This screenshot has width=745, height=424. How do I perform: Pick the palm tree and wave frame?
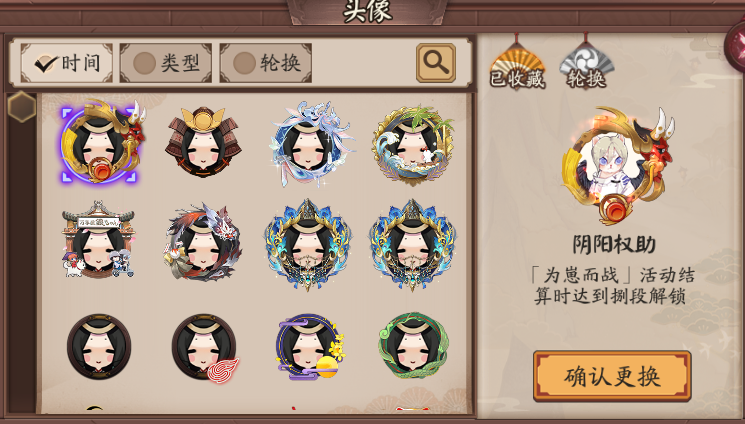pyautogui.click(x=413, y=145)
